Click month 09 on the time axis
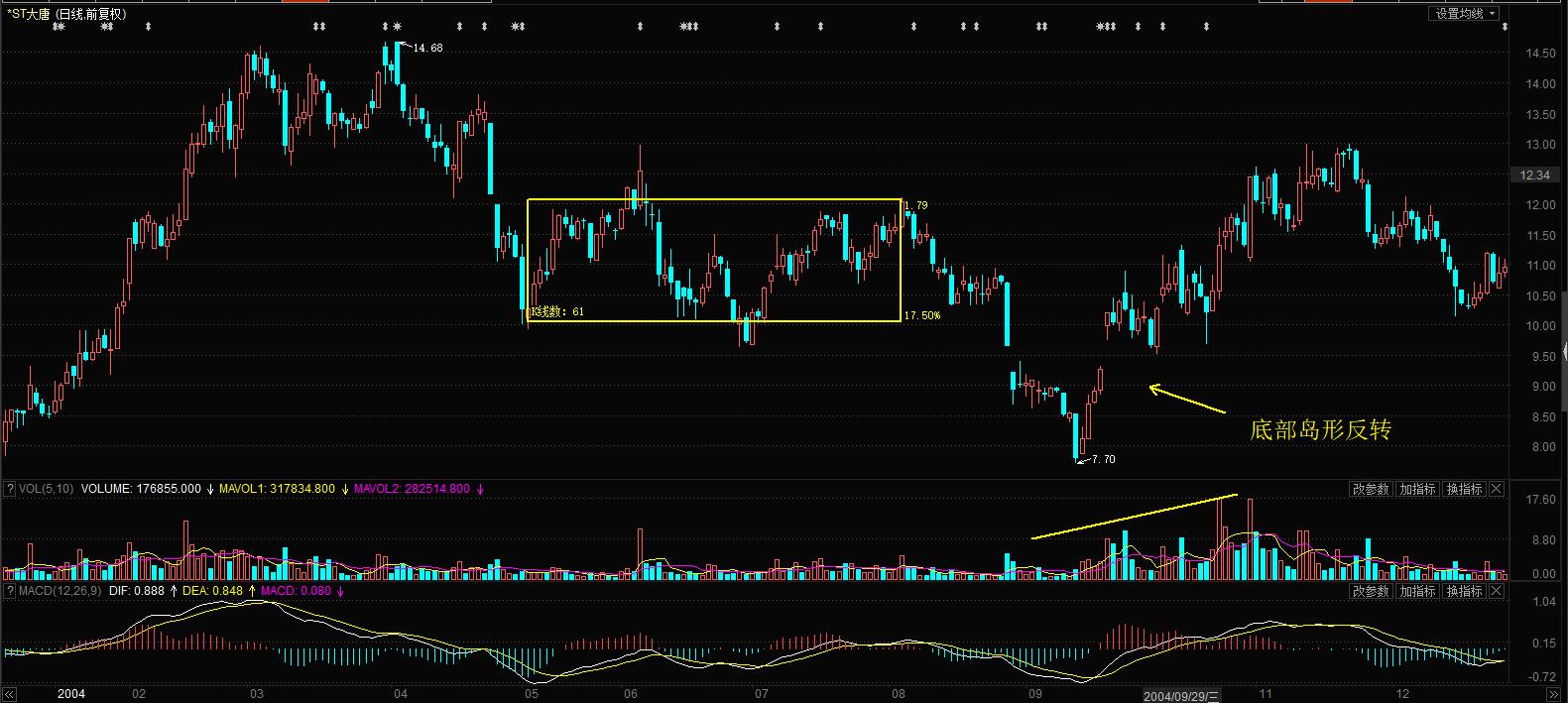 pyautogui.click(x=1034, y=694)
